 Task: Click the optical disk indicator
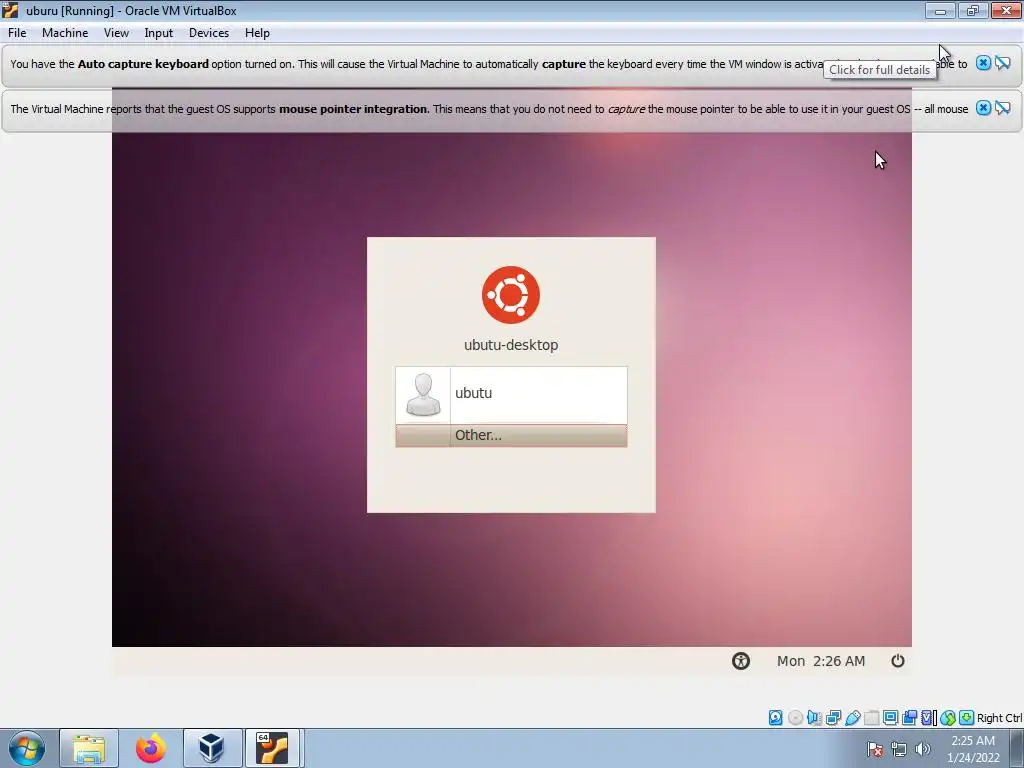coord(795,718)
